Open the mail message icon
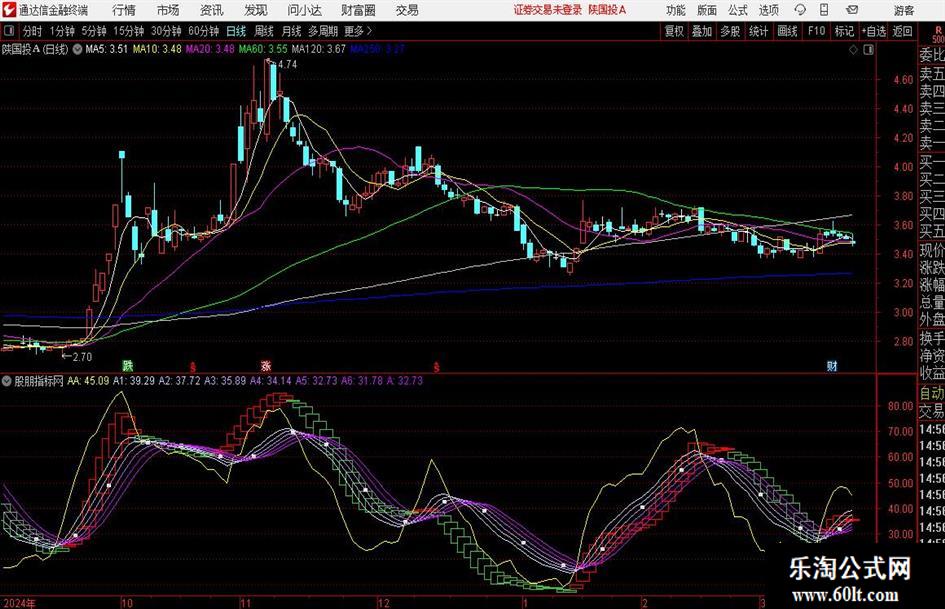945x609 pixels. coord(852,10)
